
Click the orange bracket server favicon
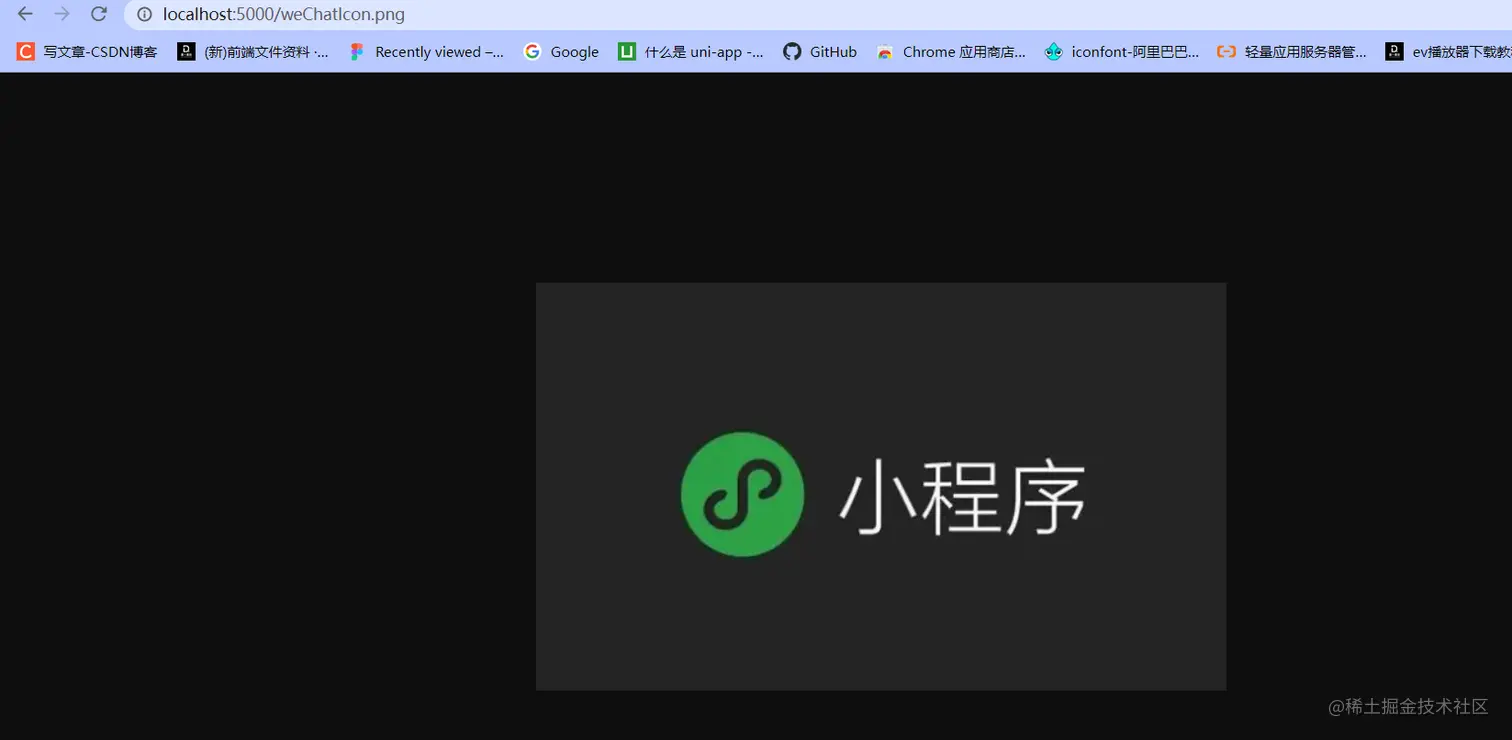1226,52
